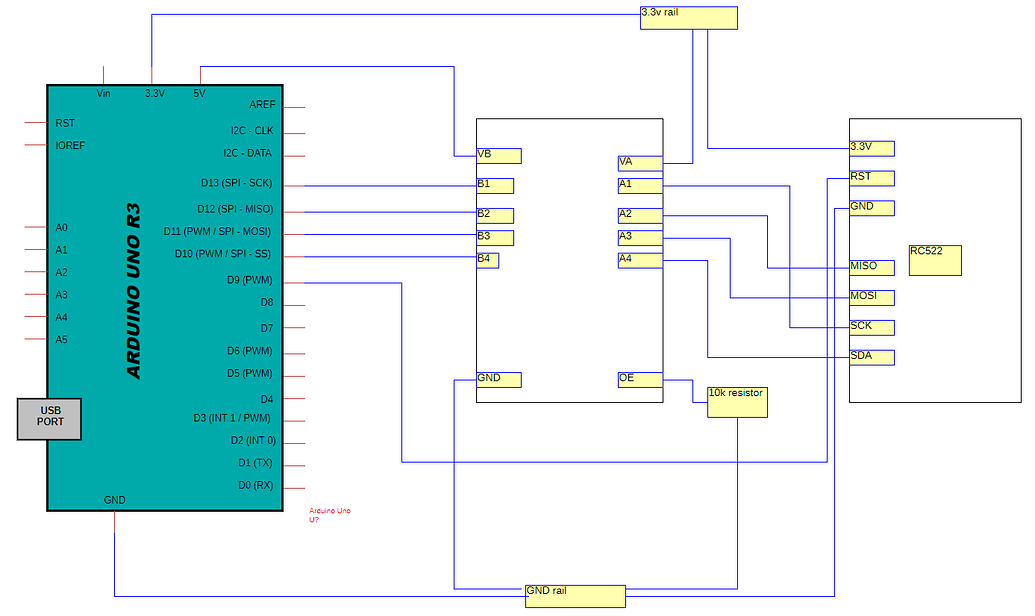This screenshot has height=616, width=1035.
Task: Select the 3.3V pin on the RC522
Action: (x=870, y=147)
